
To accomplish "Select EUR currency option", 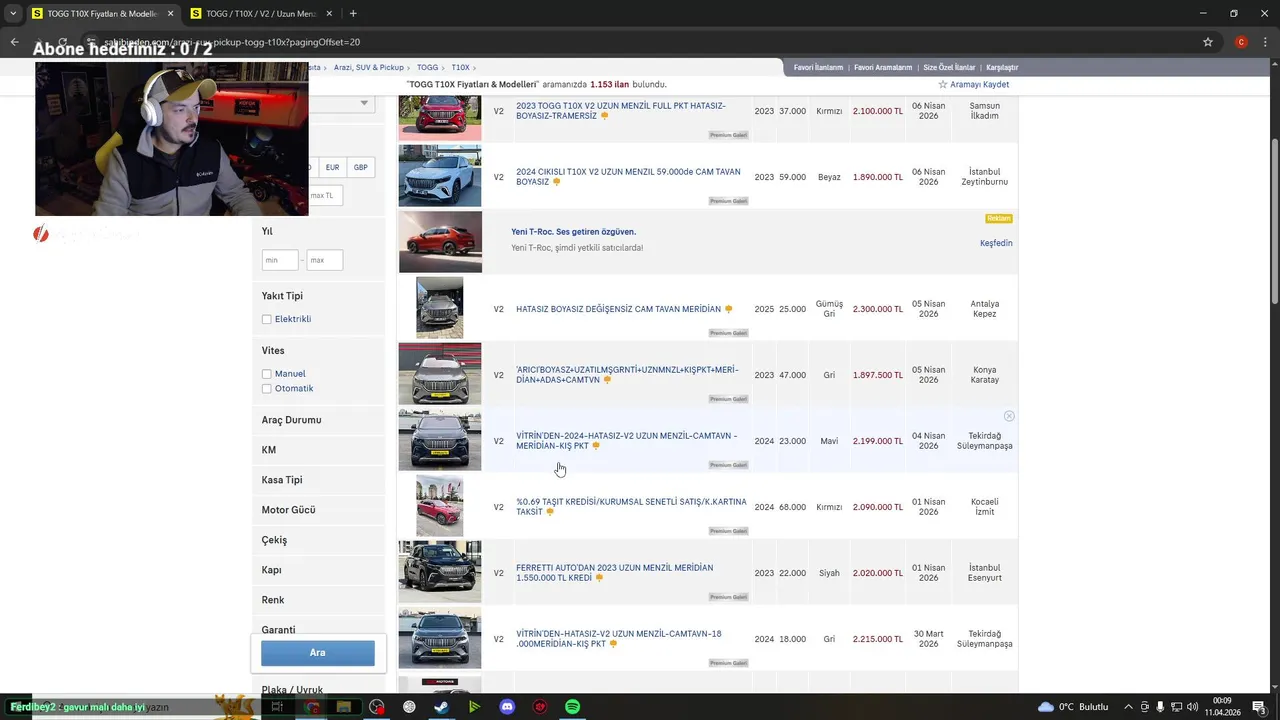I will click(x=332, y=168).
